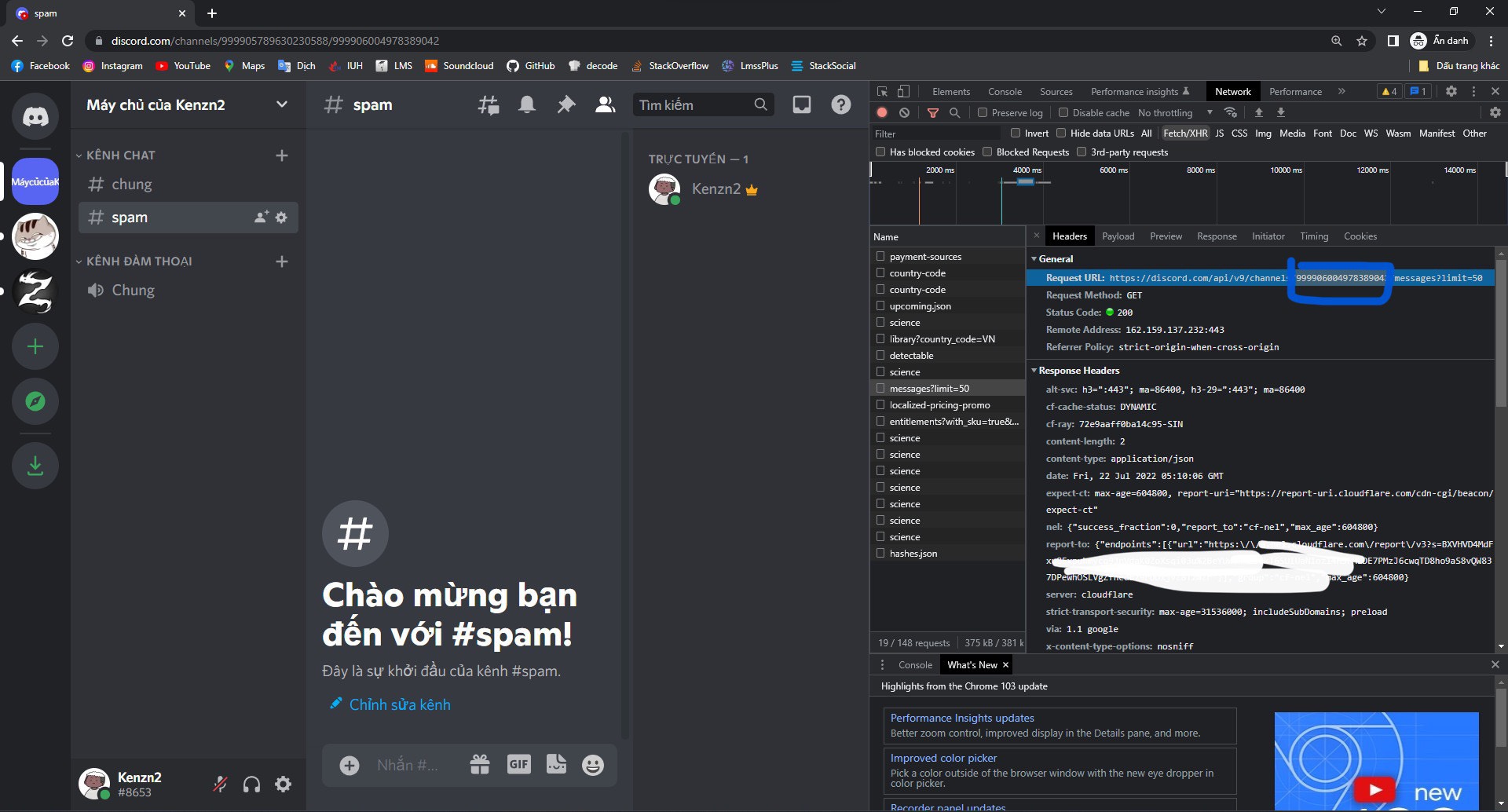Open pinned messages for #spam

point(565,104)
